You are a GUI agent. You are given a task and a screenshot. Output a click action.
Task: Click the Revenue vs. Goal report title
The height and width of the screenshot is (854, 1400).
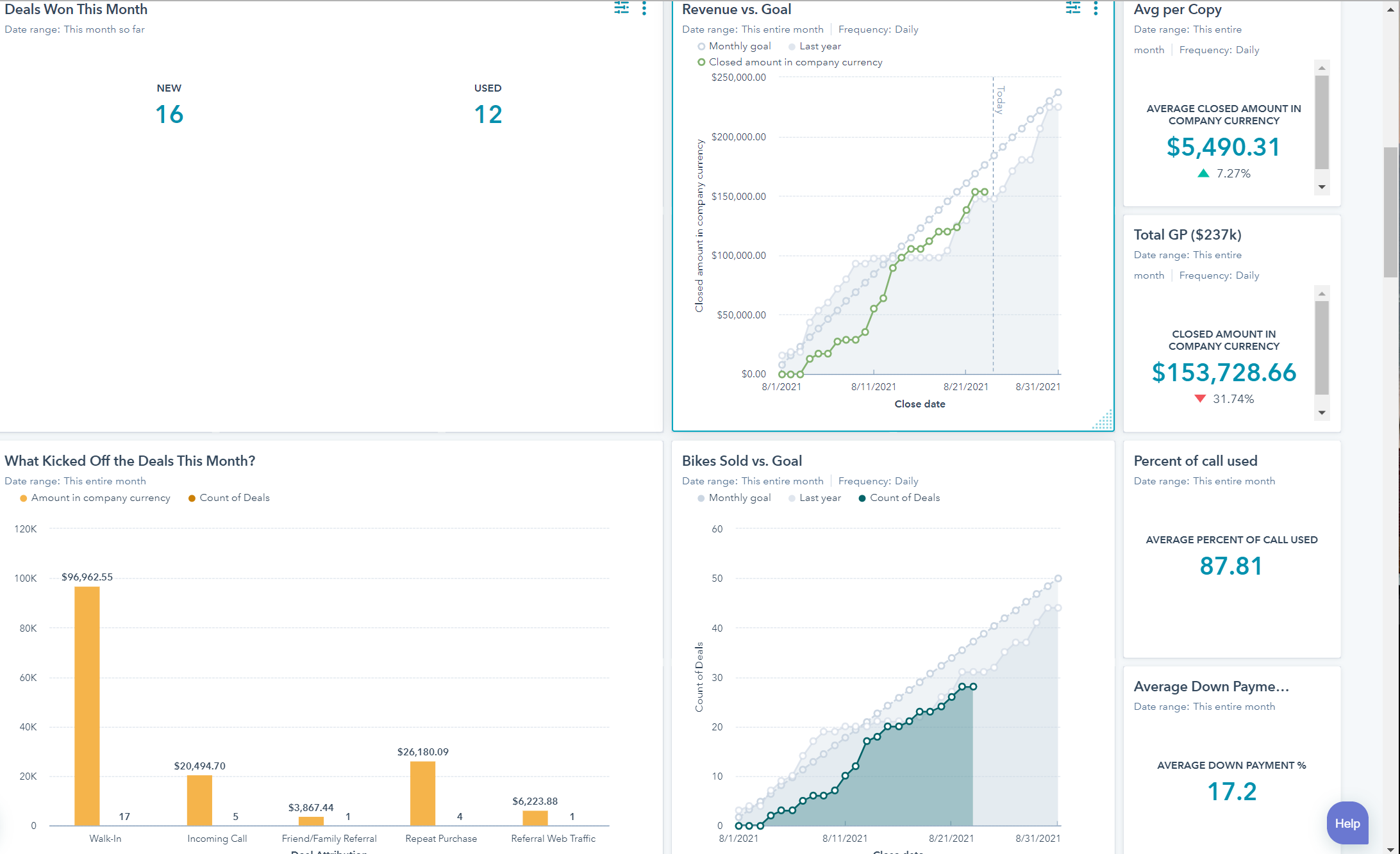point(737,10)
